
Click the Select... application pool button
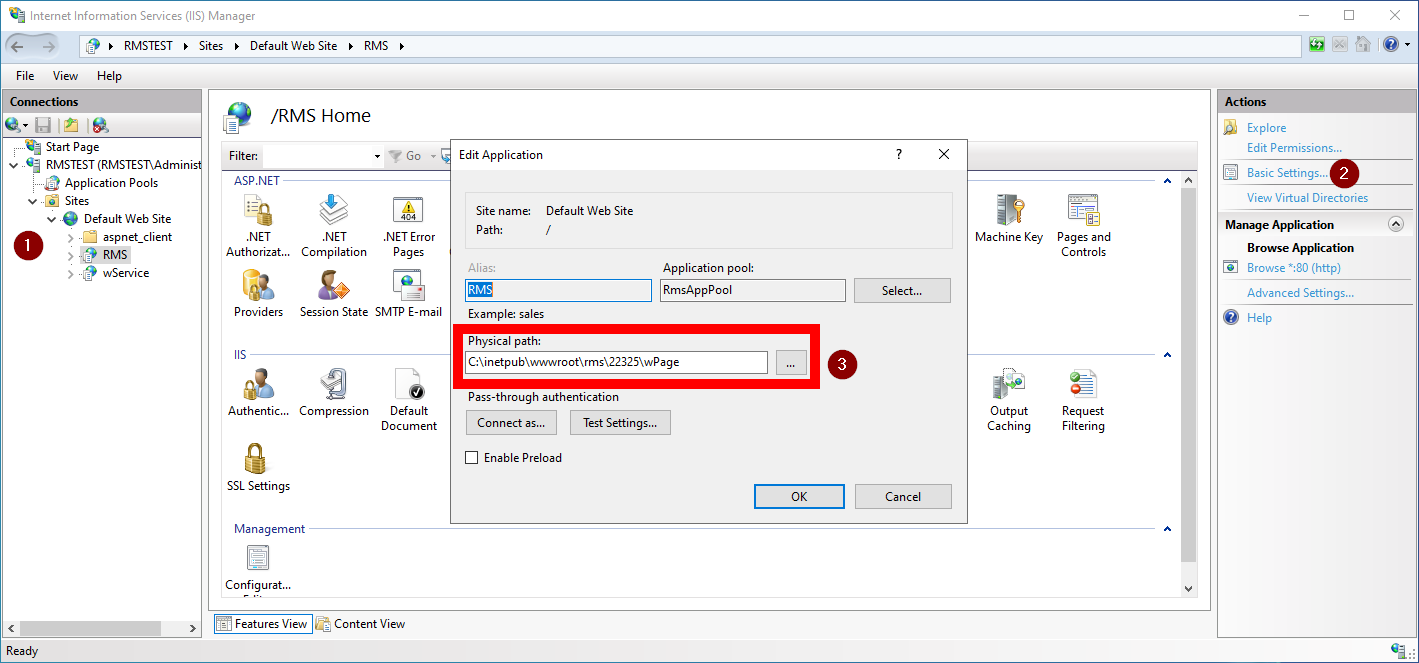coord(902,291)
